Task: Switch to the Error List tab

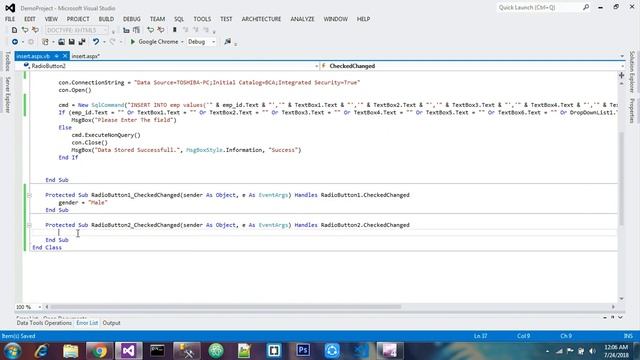Action: tap(87, 323)
